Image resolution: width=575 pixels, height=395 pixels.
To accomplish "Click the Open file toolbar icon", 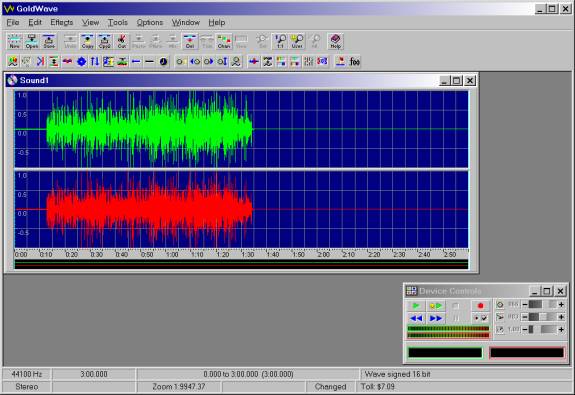I will (32, 41).
